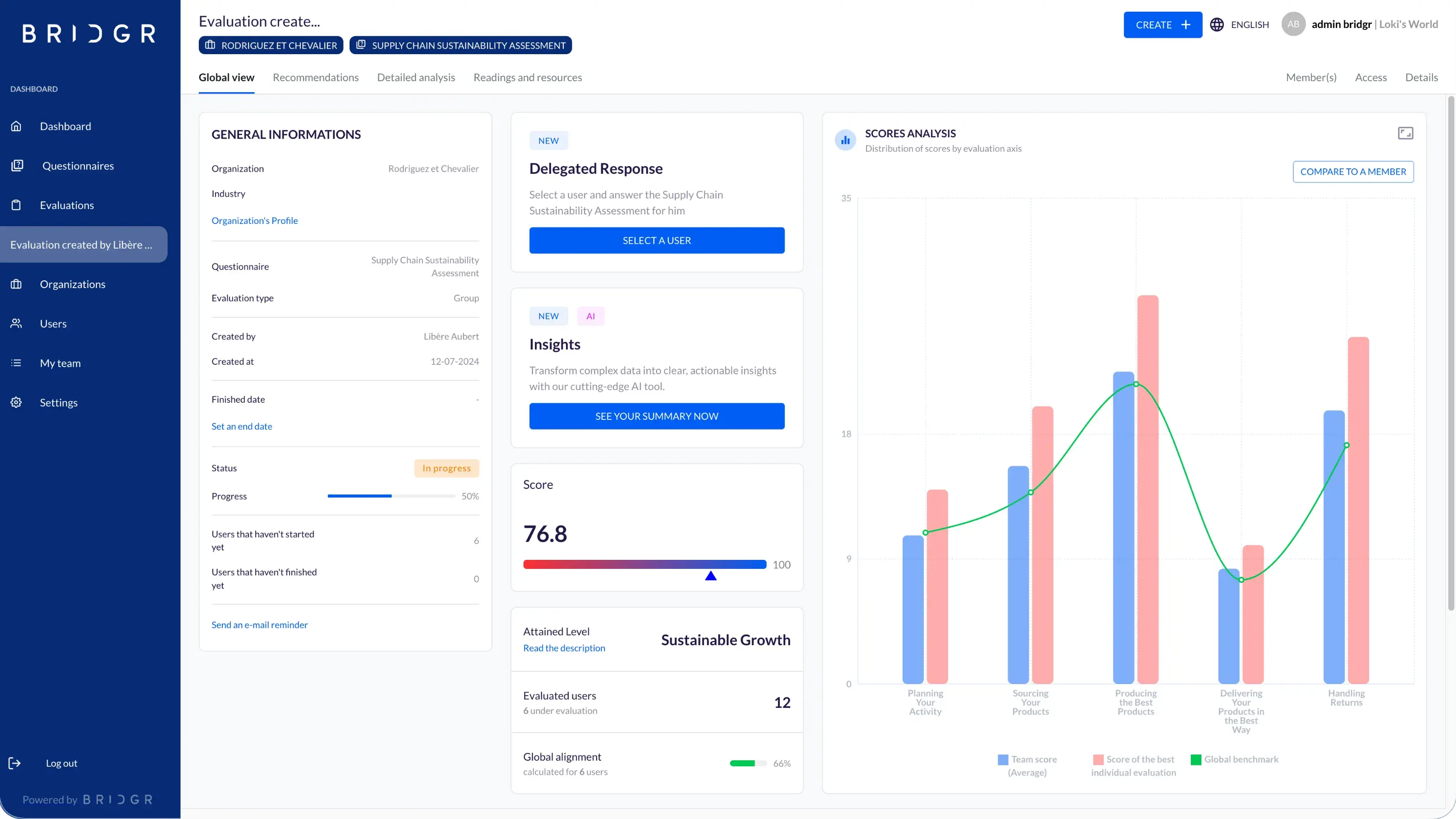Click the BRIDGR logo in sidebar
The height and width of the screenshot is (819, 1456).
click(x=89, y=33)
